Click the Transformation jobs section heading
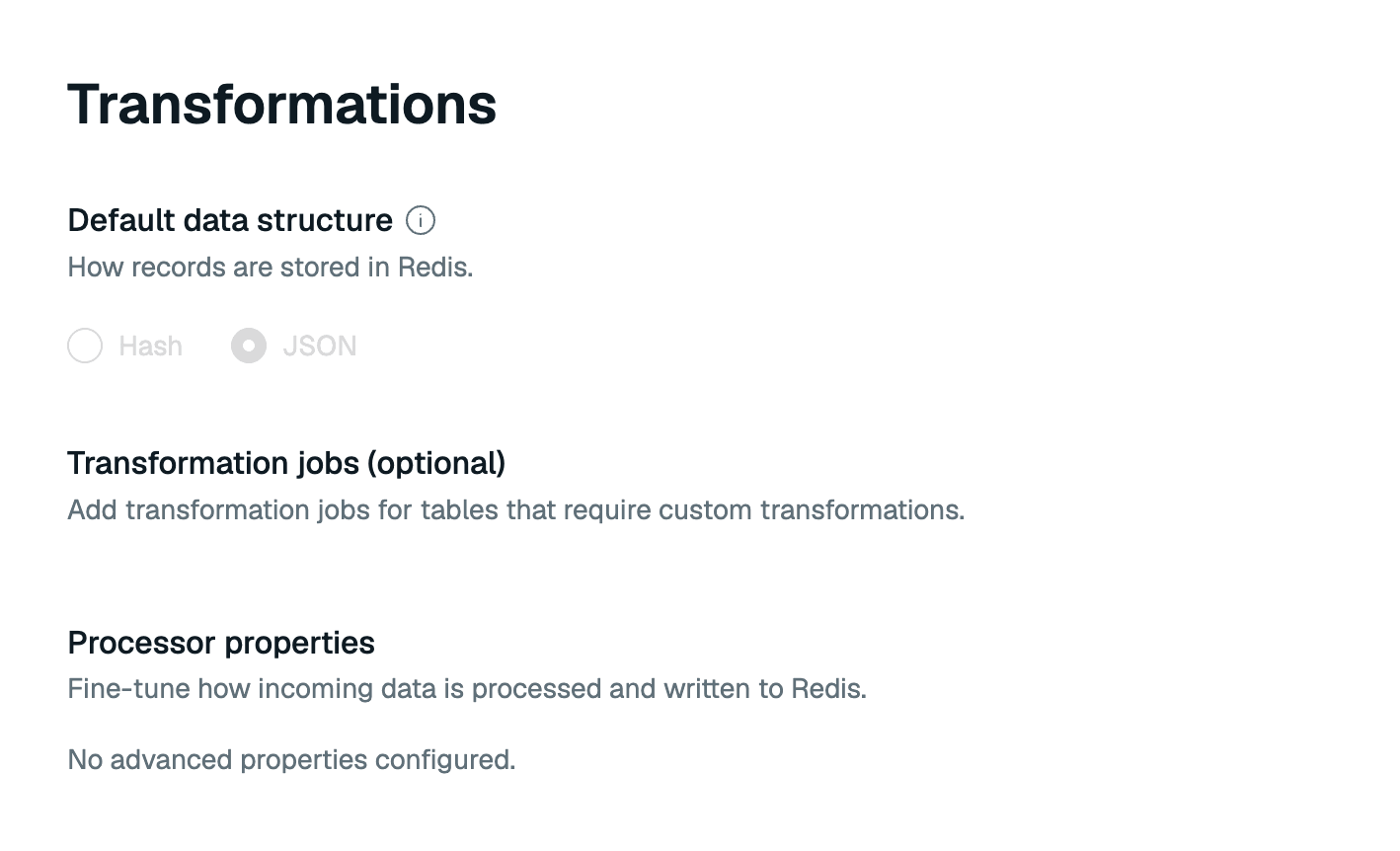 pos(286,463)
